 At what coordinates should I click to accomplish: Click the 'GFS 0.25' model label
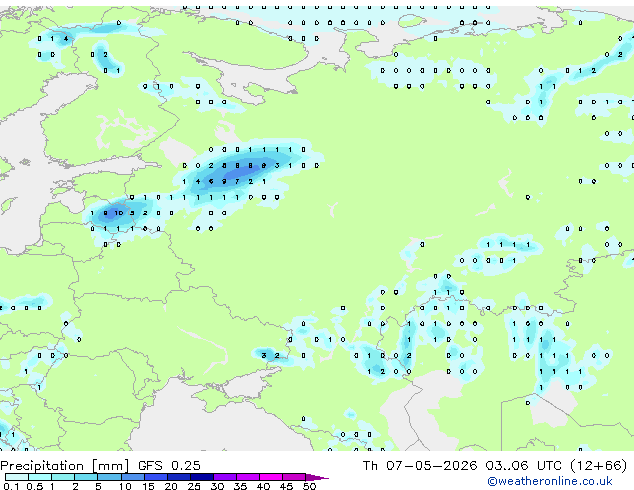coord(169,465)
